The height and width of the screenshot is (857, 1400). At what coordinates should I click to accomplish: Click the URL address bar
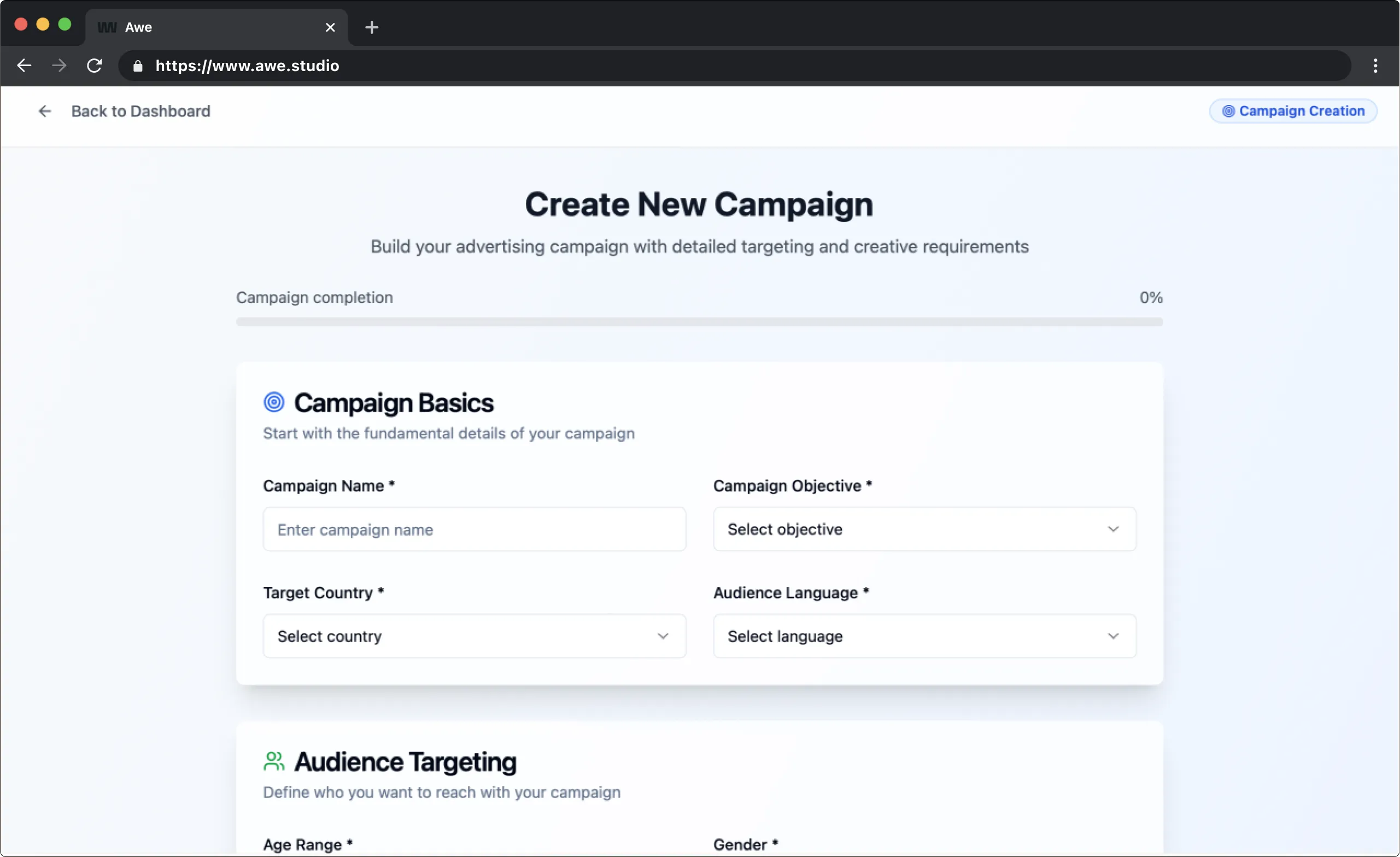[739, 66]
